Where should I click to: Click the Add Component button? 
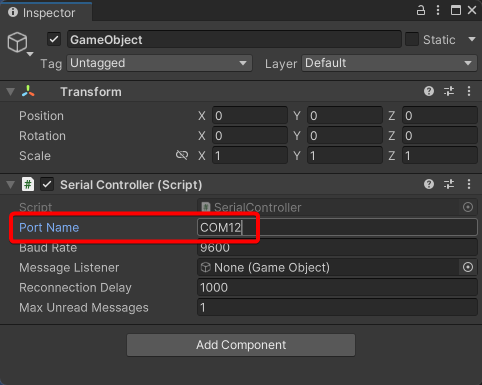tap(241, 345)
